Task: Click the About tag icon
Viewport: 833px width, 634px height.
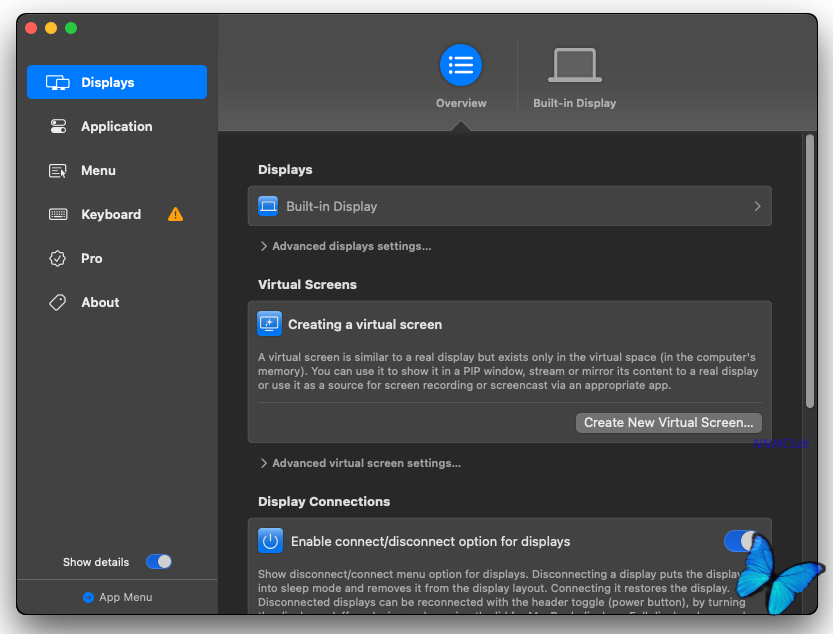Action: pyautogui.click(x=58, y=303)
